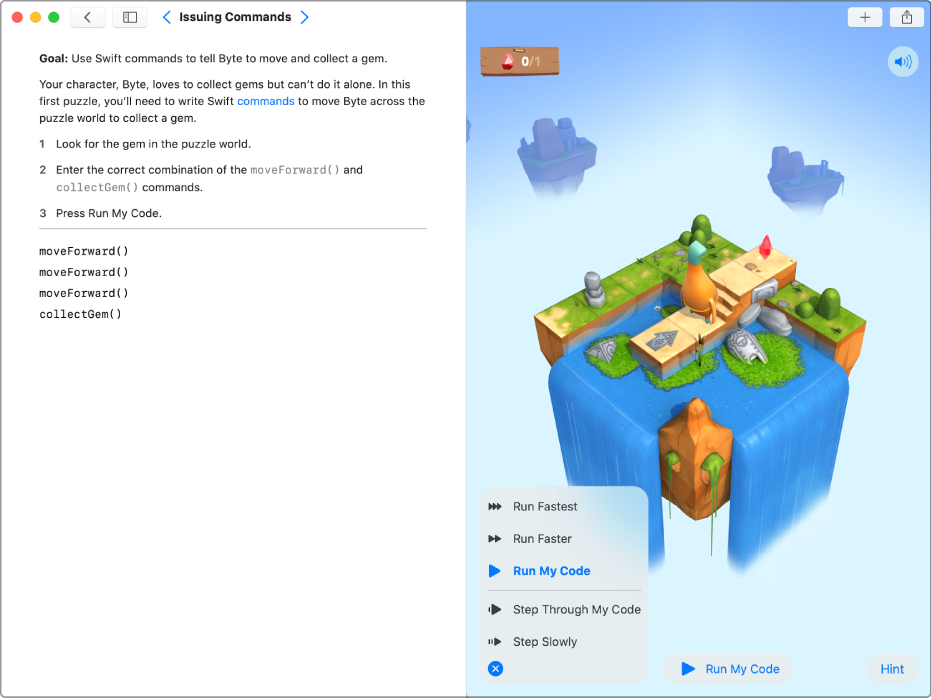The height and width of the screenshot is (700, 931).
Task: Click the collectGem() code line
Action: pyautogui.click(x=80, y=314)
